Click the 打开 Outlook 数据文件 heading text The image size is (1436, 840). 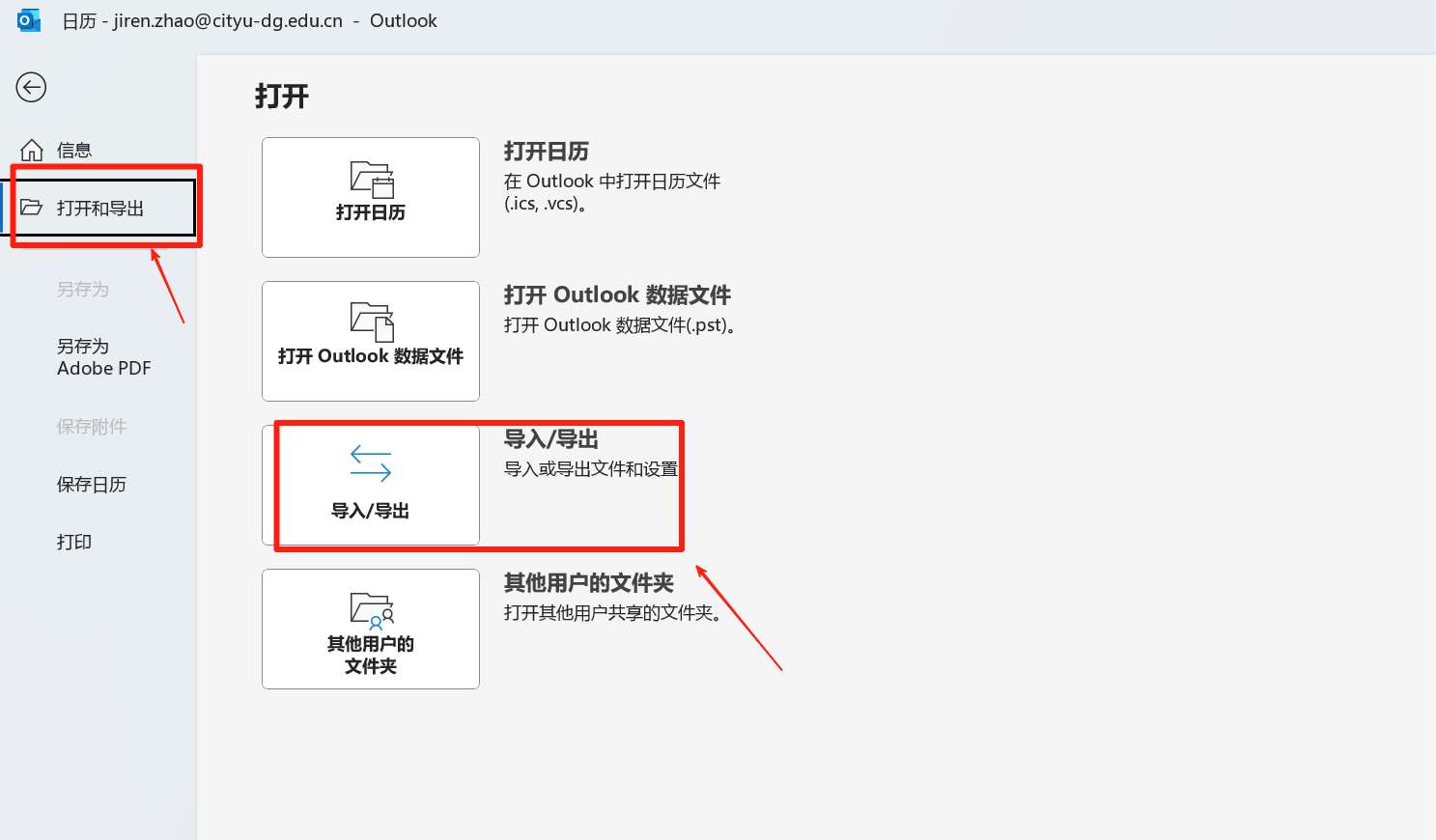click(617, 294)
